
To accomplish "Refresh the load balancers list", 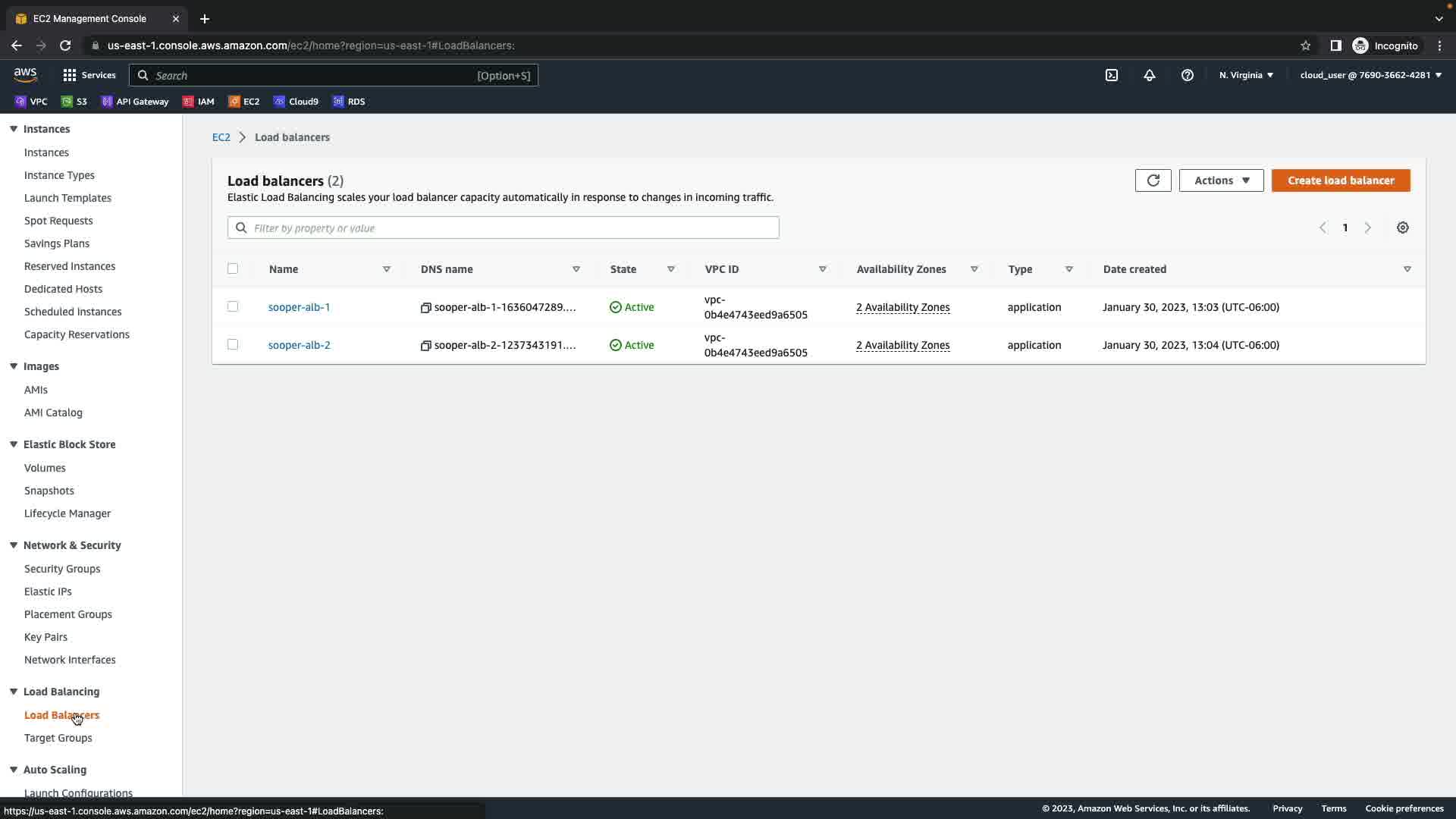I will tap(1153, 180).
